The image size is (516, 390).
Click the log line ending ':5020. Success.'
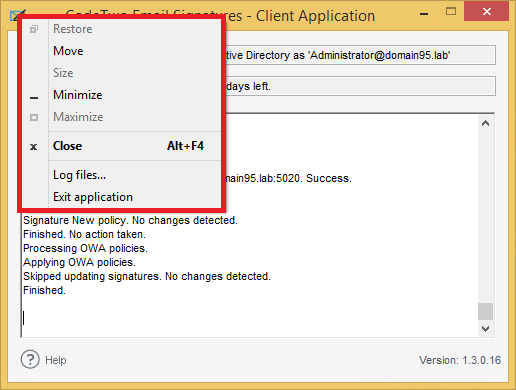pyautogui.click(x=289, y=178)
